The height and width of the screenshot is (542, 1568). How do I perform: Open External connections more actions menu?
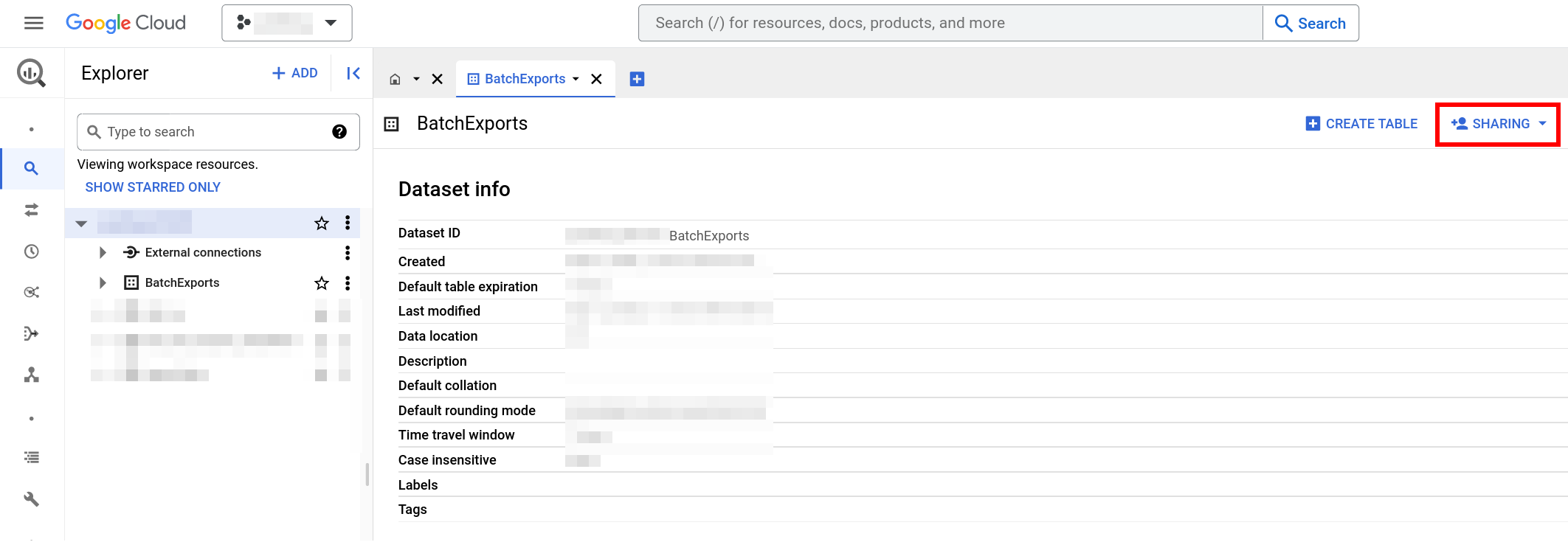(348, 253)
